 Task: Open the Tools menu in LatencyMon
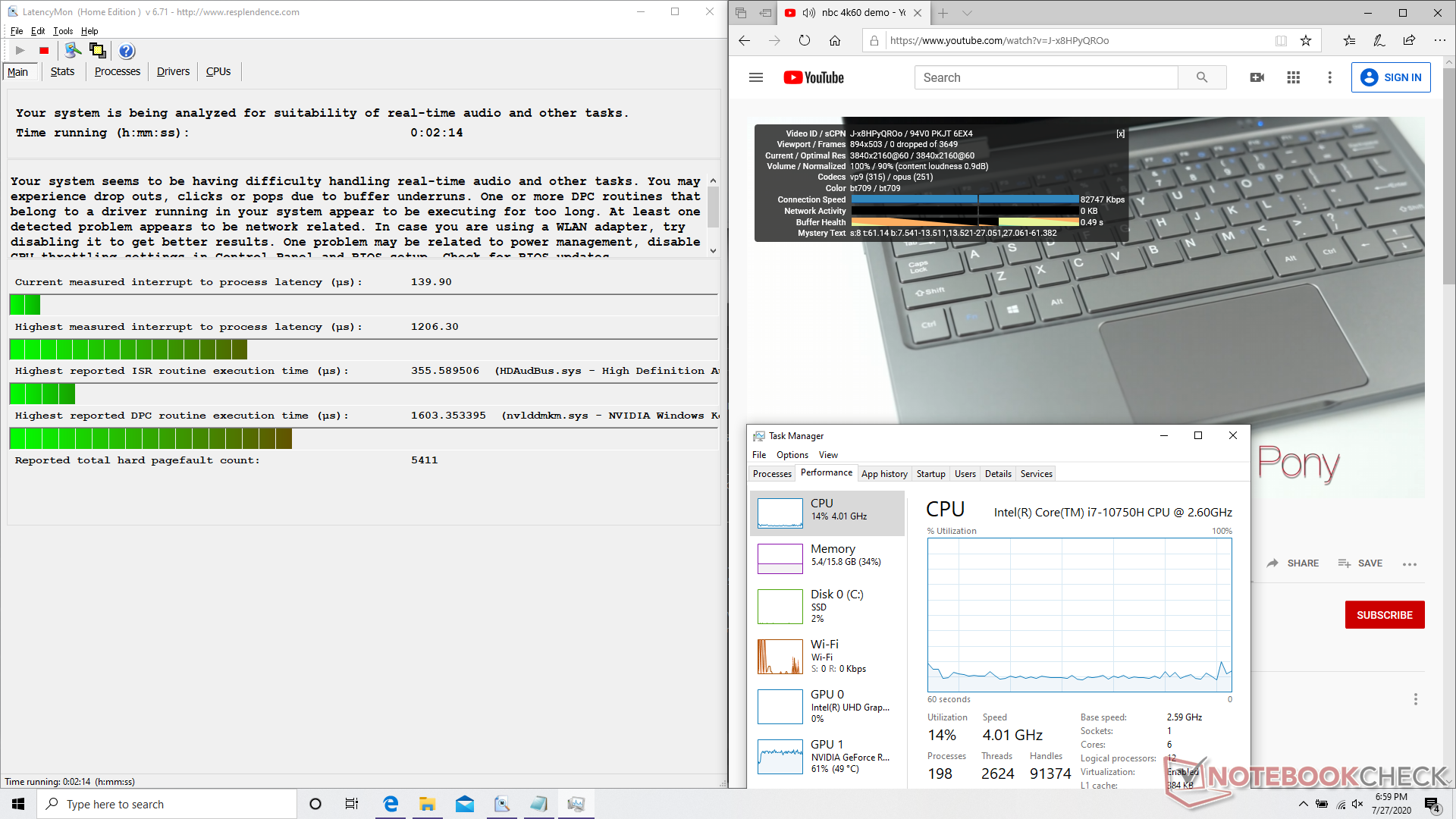pos(63,31)
